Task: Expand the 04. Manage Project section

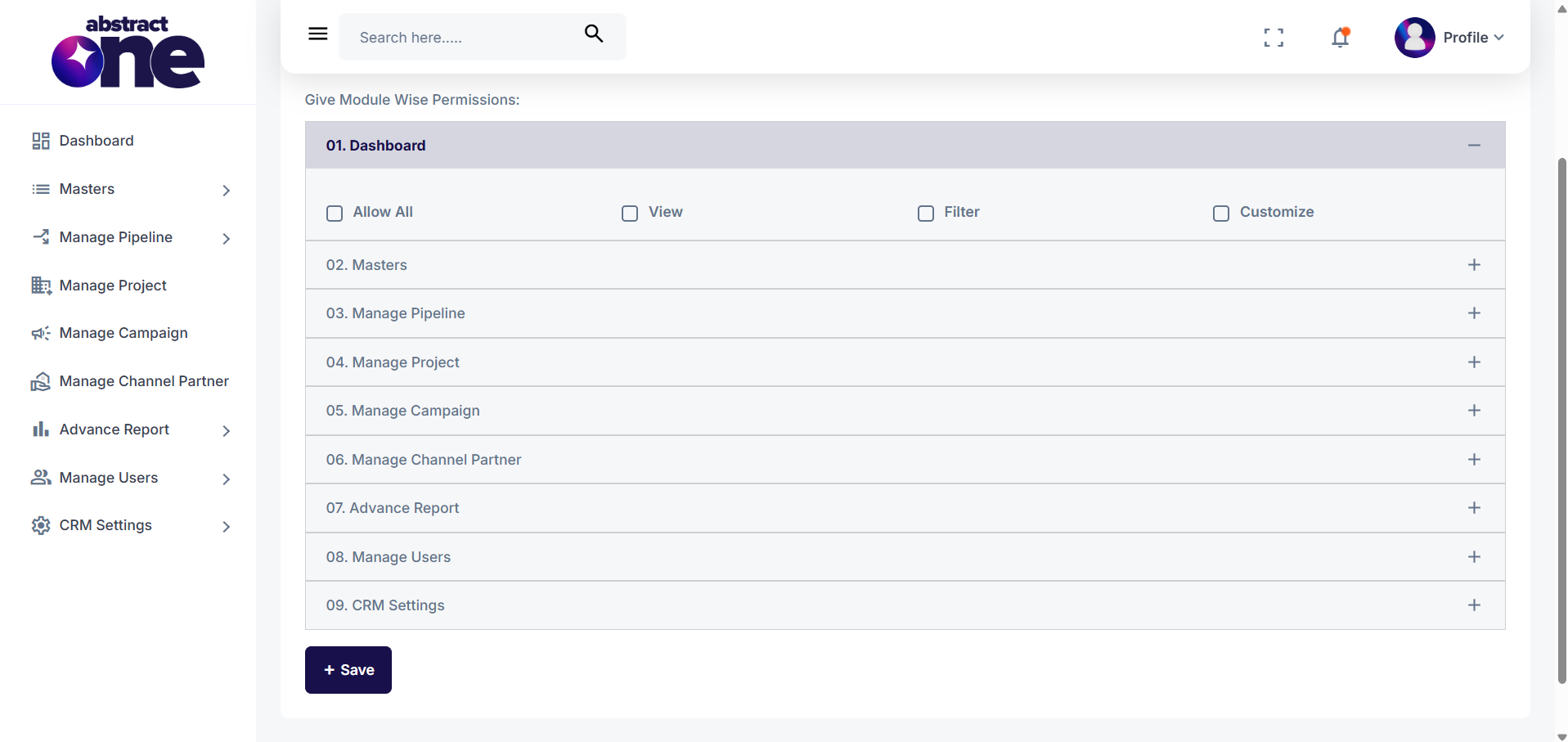Action: click(x=1474, y=362)
